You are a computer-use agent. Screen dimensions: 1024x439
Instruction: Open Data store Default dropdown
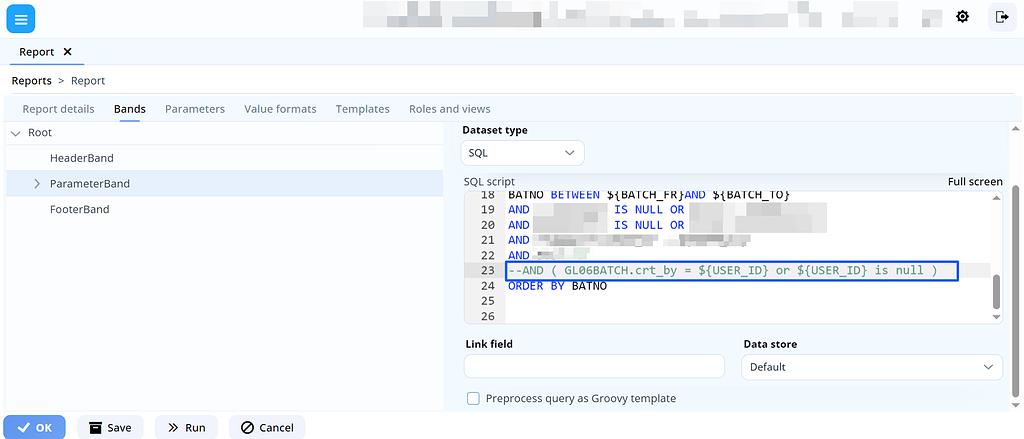pyautogui.click(x=872, y=367)
